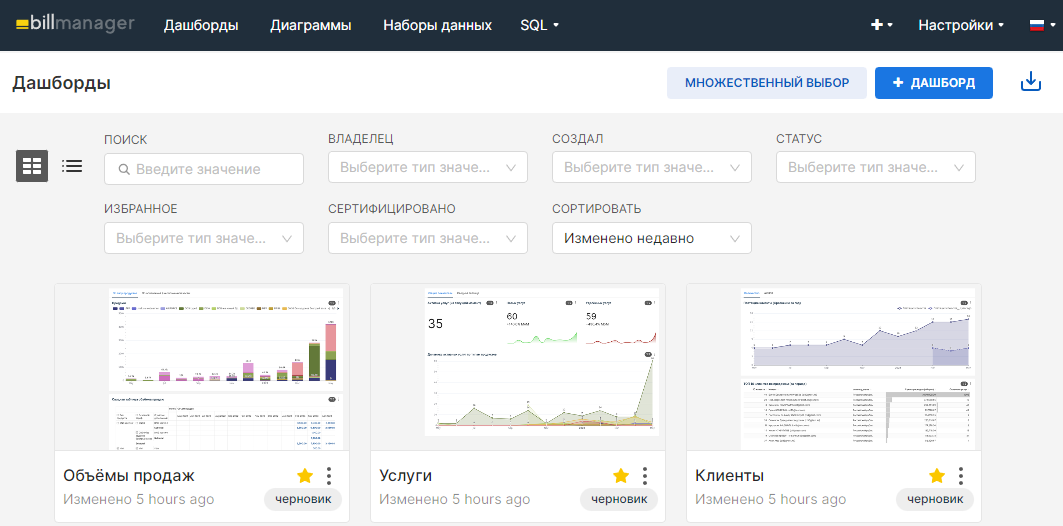Click the МНОЖЕСТВЕННЫЙ ВЫБОР button
Image resolution: width=1063 pixels, height=526 pixels.
pyautogui.click(x=767, y=83)
